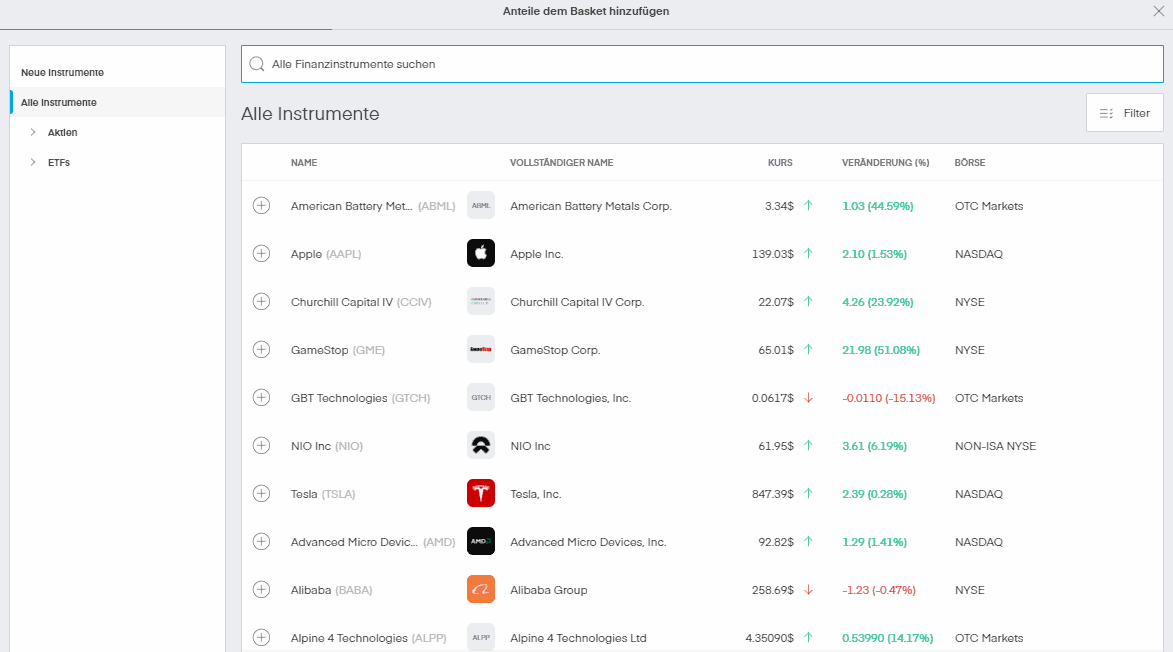Screen dimensions: 1173x652
Task: Click the ALPP company logo
Action: click(x=481, y=637)
